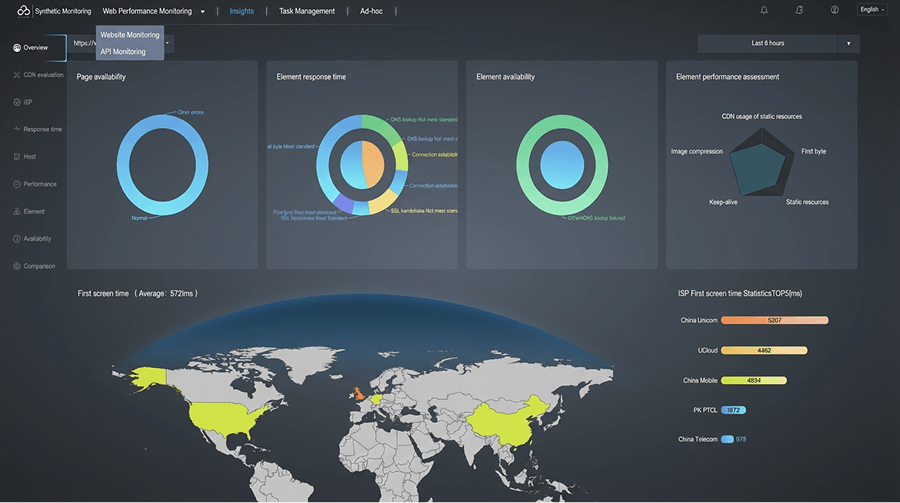
Task: Open the user account icon
Action: [835, 10]
